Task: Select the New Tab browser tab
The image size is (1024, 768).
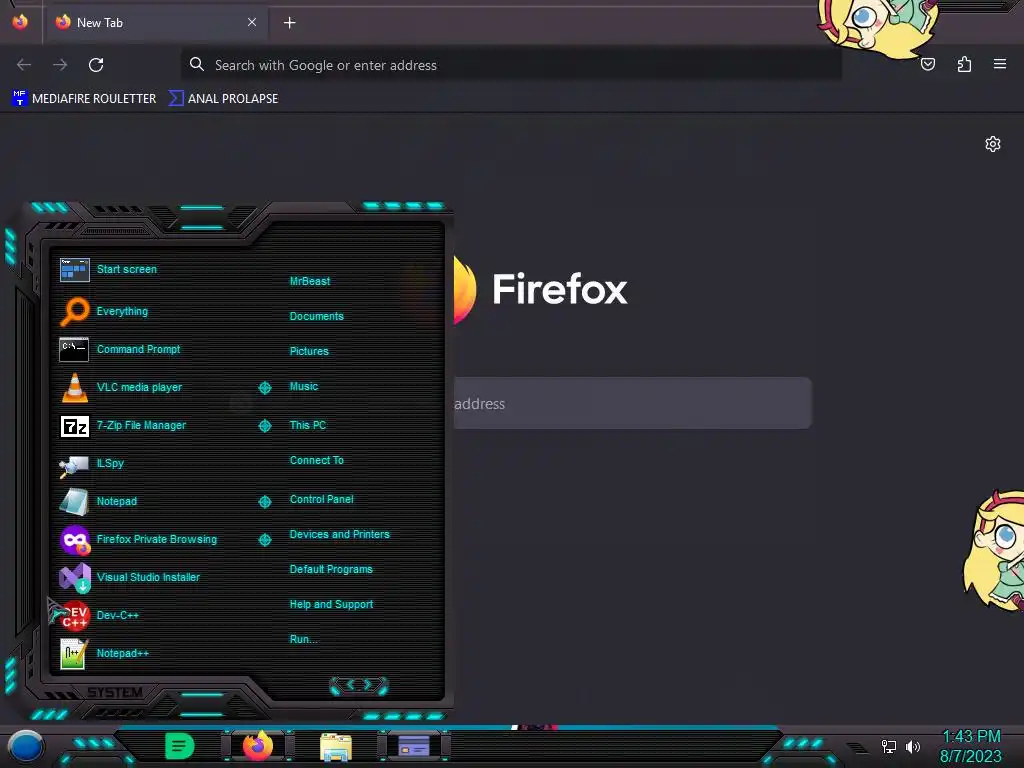Action: 155,23
